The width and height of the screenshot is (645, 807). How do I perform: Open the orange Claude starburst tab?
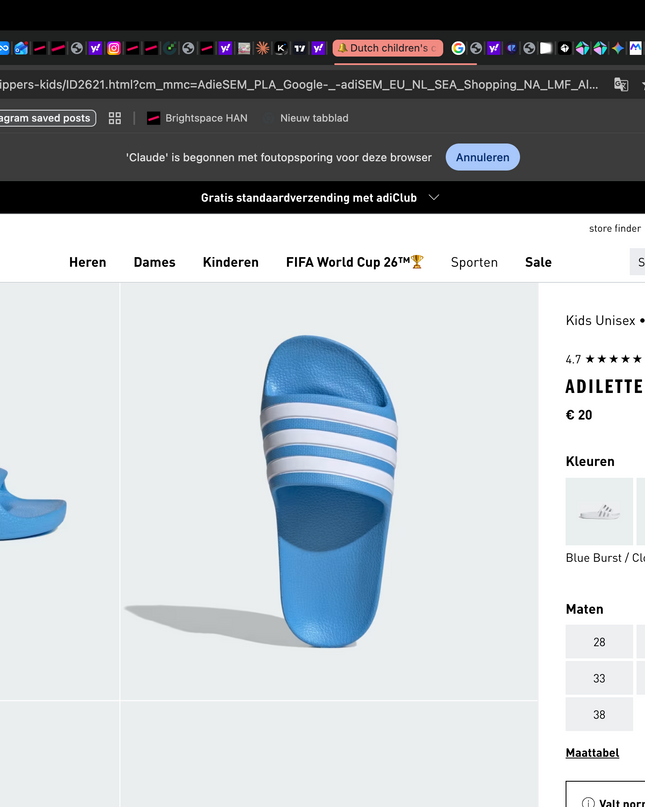[x=263, y=48]
